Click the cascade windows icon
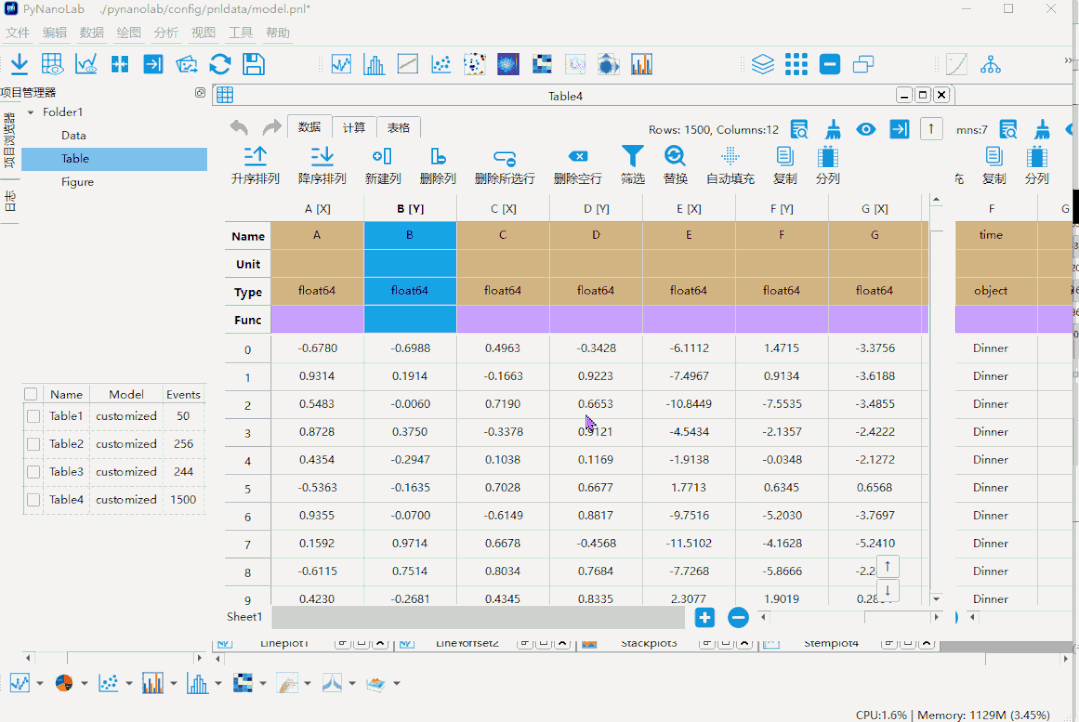The height and width of the screenshot is (722, 1079). [x=863, y=64]
